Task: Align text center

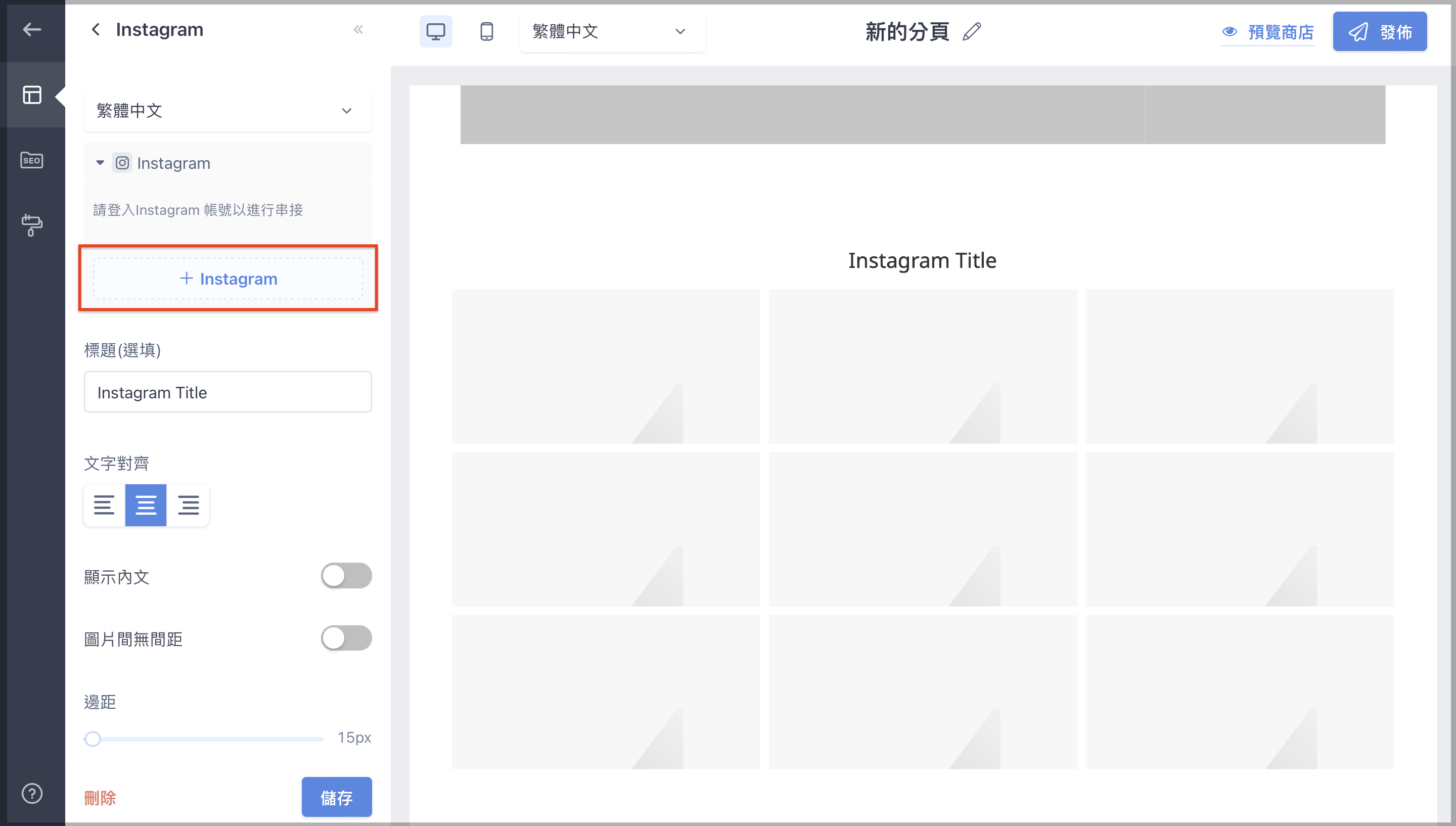Action: click(146, 505)
